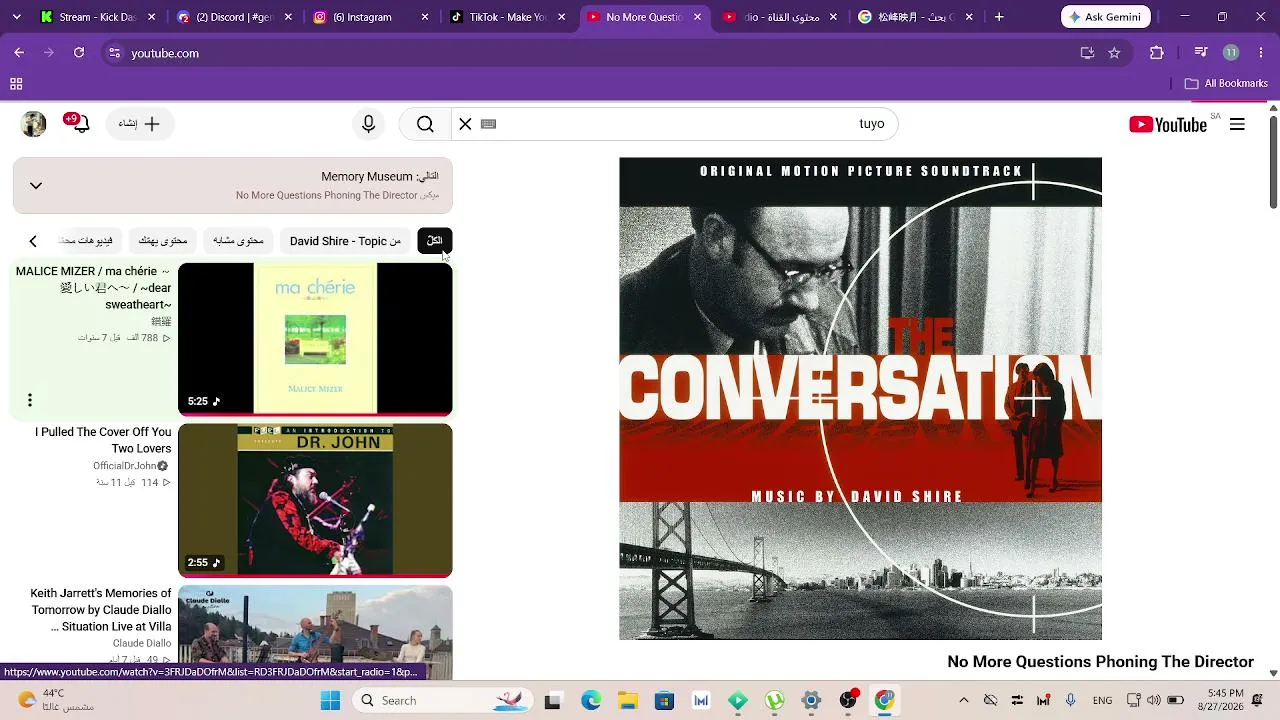
Task: Show hidden system tray icons
Action: (963, 700)
